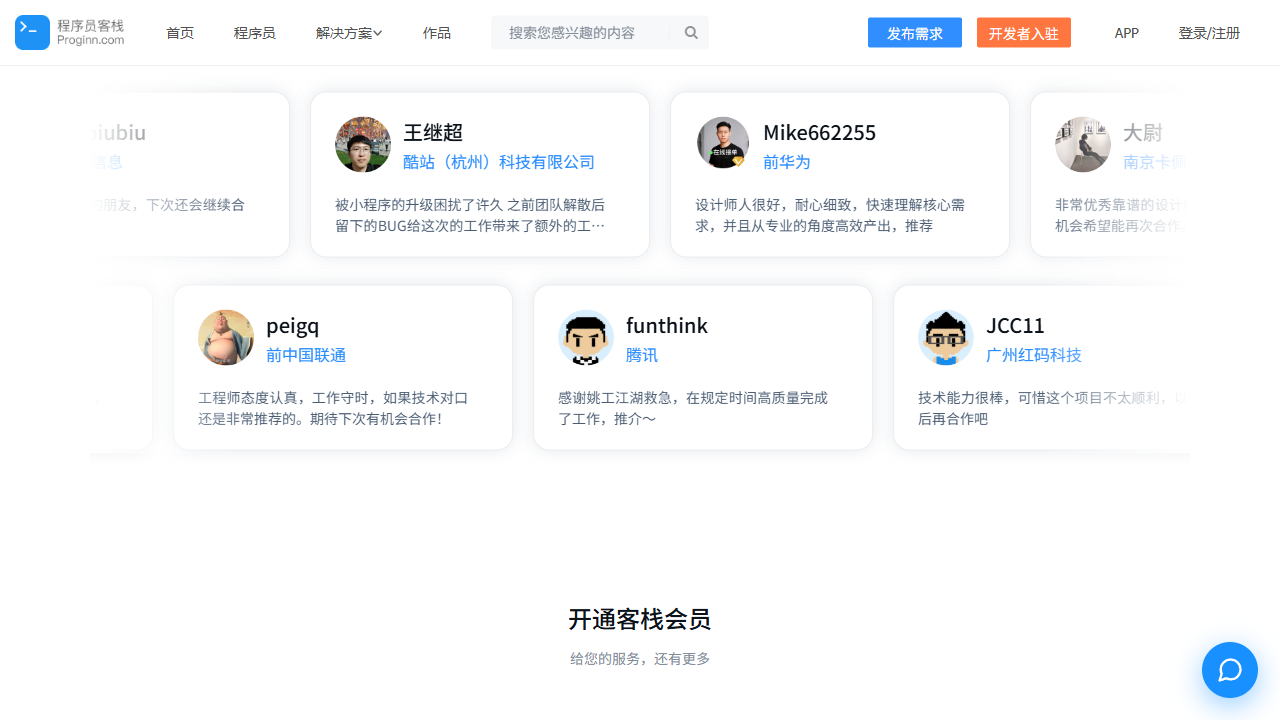Image resolution: width=1280 pixels, height=720 pixels.
Task: Click the review starting 被小程序的升级困扰了许久
Action: coord(470,215)
